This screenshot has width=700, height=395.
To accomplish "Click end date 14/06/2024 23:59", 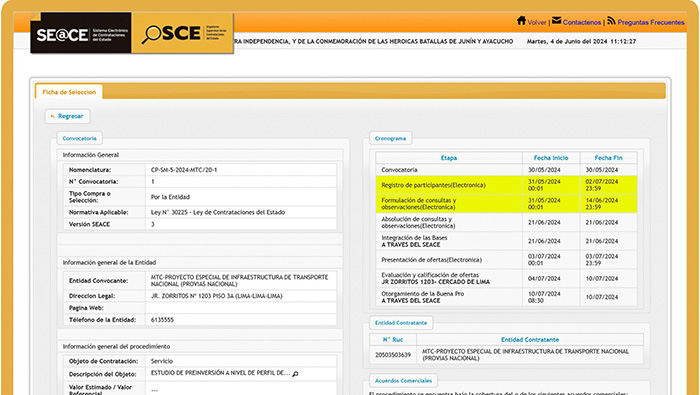I will (x=602, y=204).
